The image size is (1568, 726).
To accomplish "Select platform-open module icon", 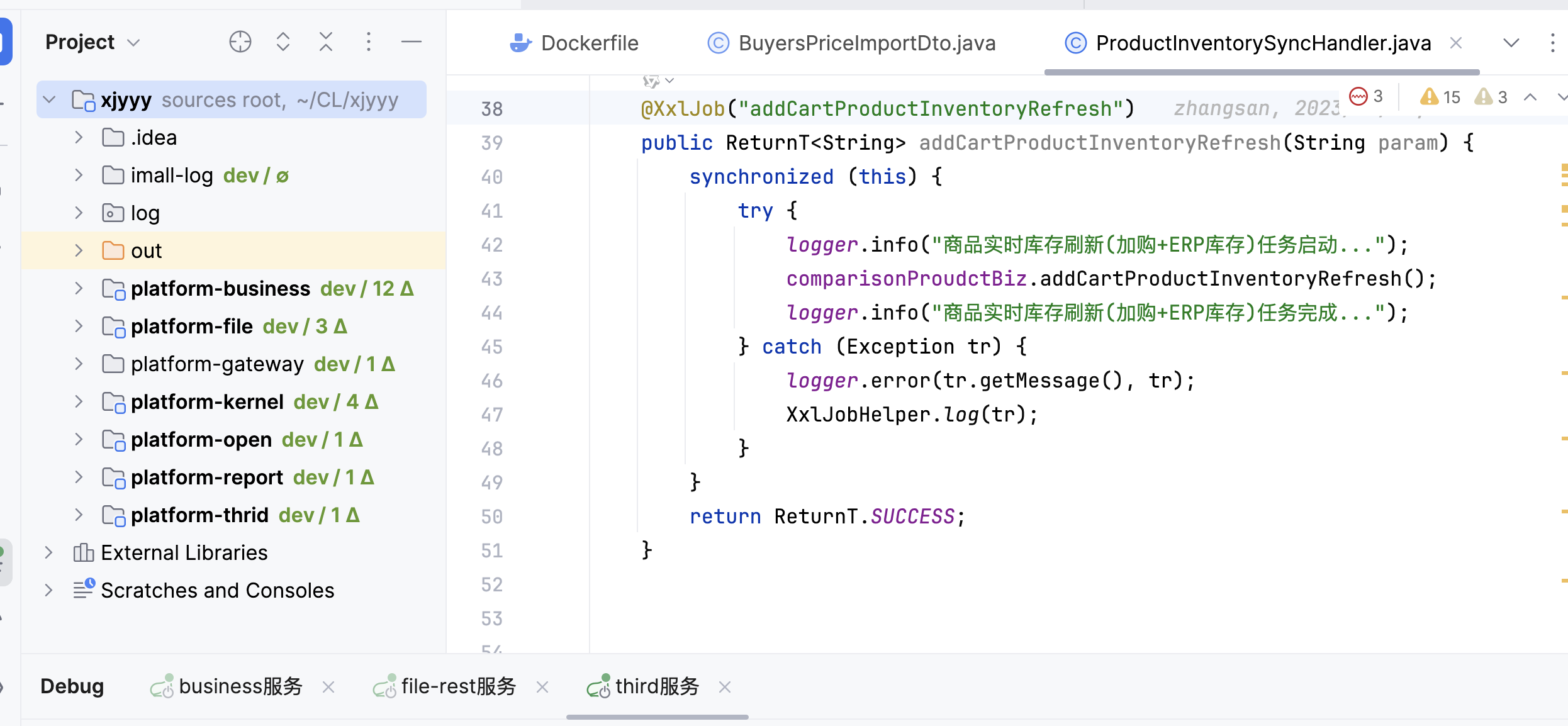I will [114, 440].
